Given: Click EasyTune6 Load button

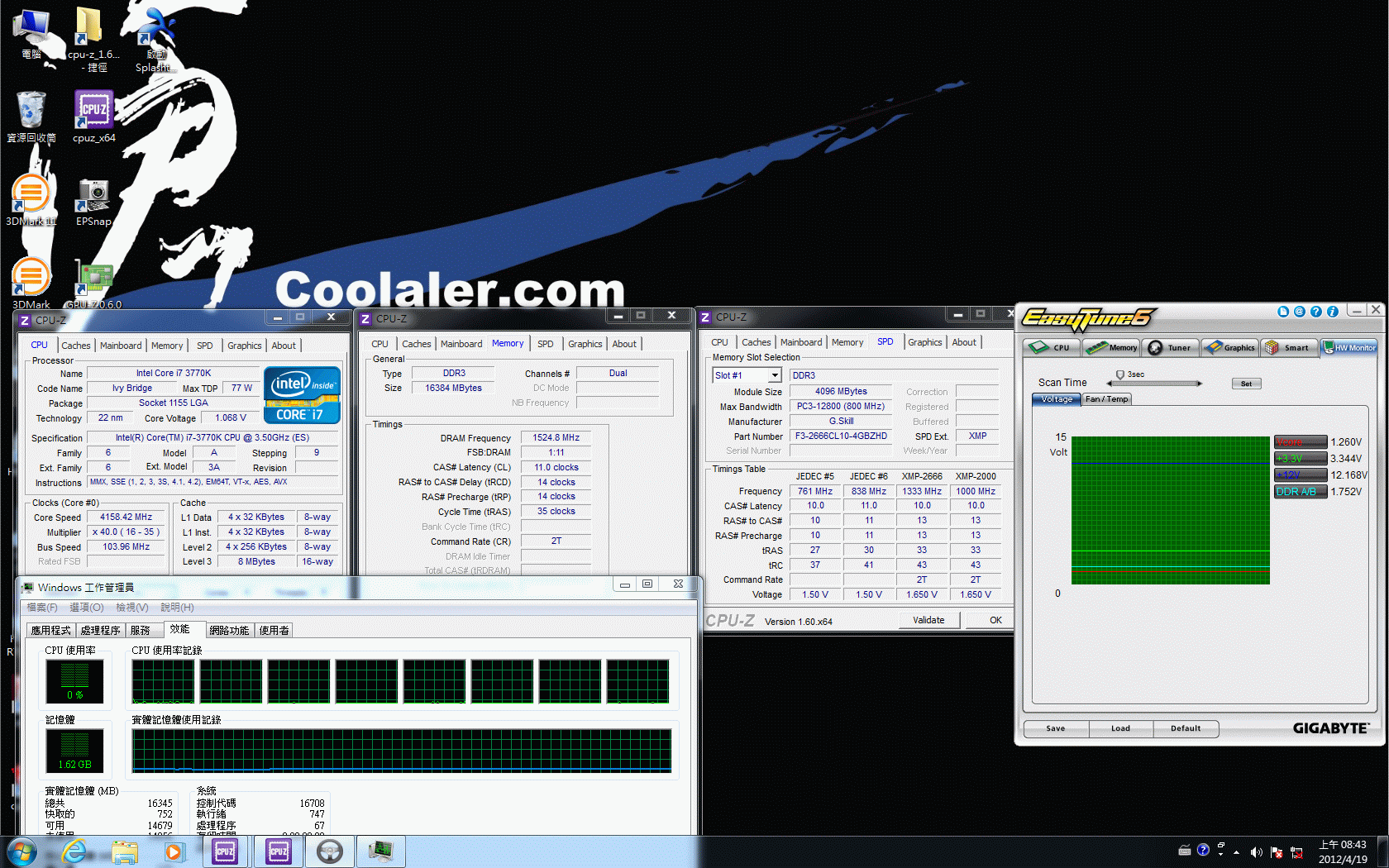Looking at the screenshot, I should pyautogui.click(x=1120, y=728).
